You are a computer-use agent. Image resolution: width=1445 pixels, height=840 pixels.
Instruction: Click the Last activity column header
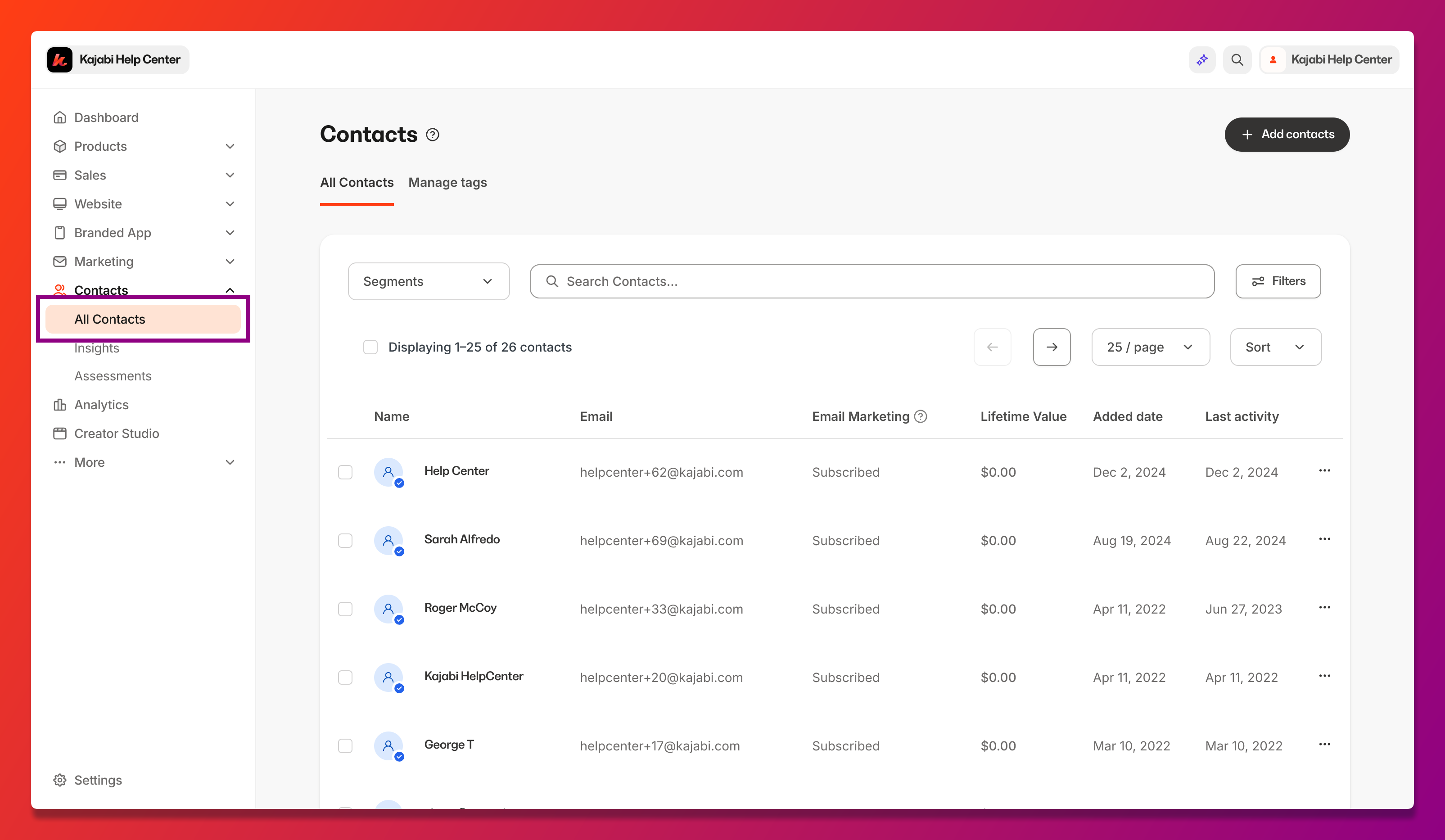(x=1242, y=417)
